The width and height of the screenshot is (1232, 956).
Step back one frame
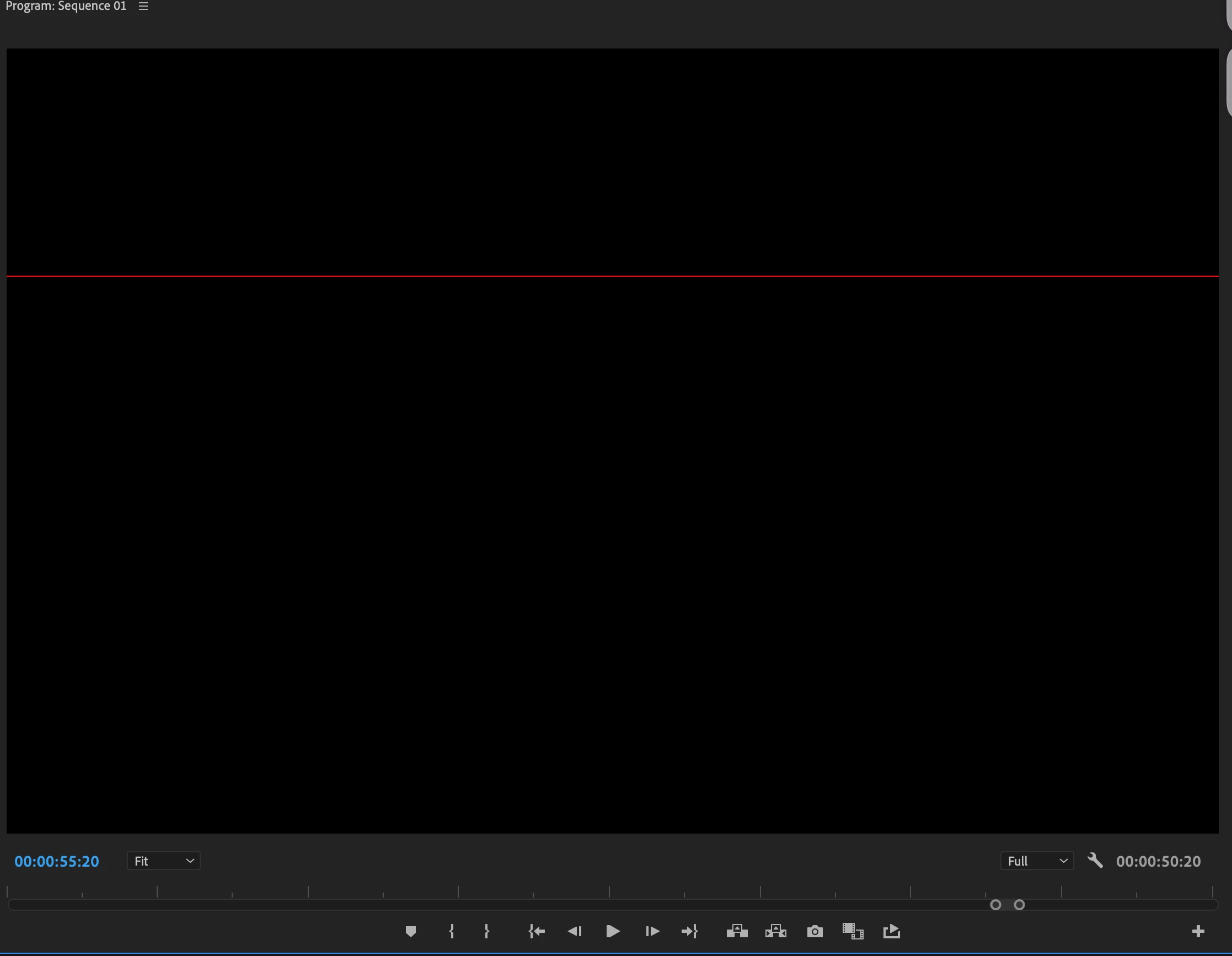pos(574,931)
